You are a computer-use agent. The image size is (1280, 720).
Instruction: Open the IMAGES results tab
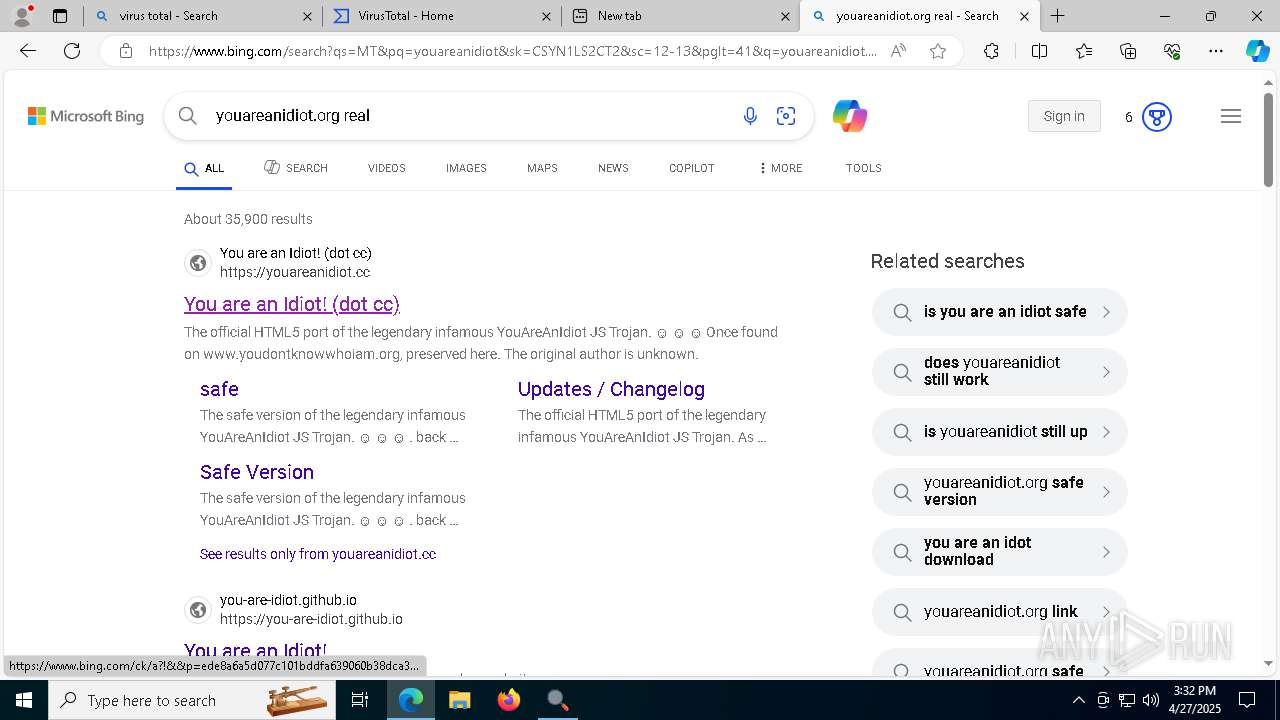point(466,168)
